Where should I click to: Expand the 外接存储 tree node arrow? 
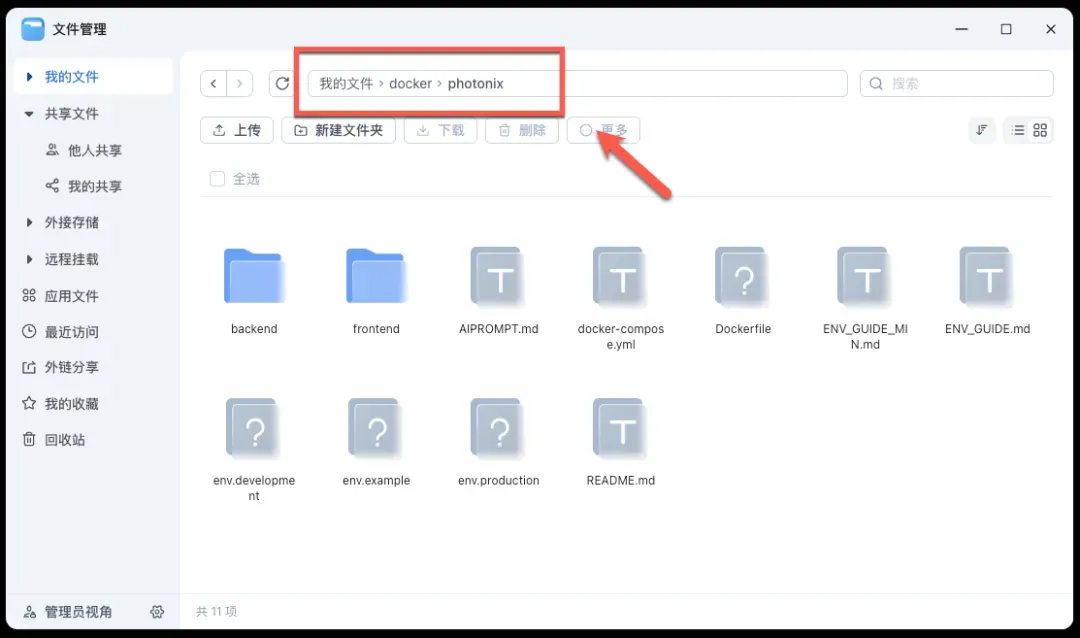pos(29,223)
